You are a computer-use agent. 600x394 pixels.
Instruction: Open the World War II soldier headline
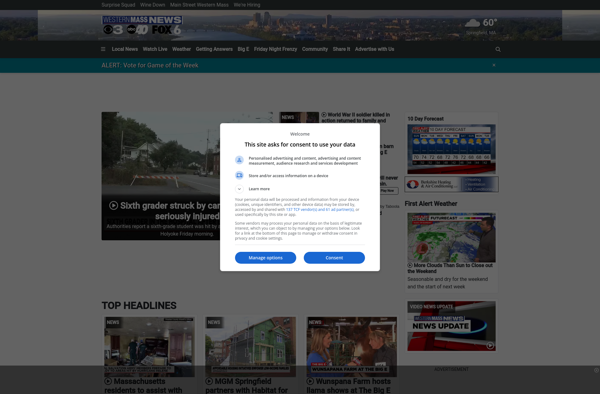(356, 117)
